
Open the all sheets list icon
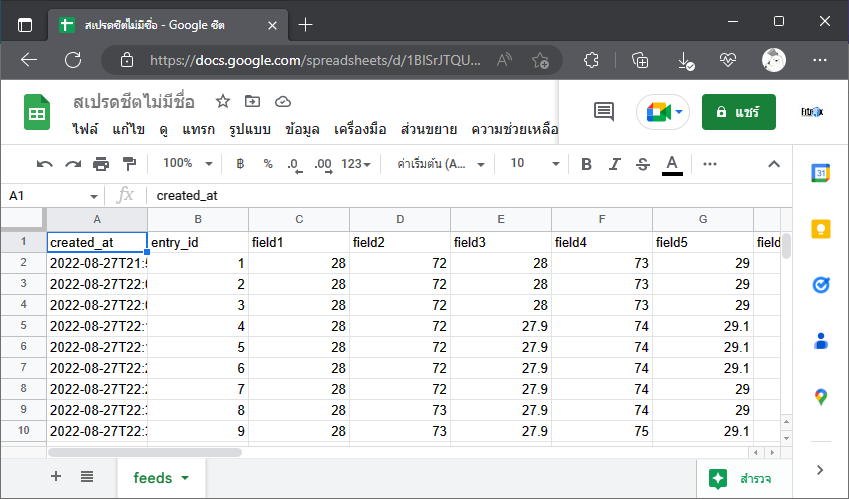(87, 476)
